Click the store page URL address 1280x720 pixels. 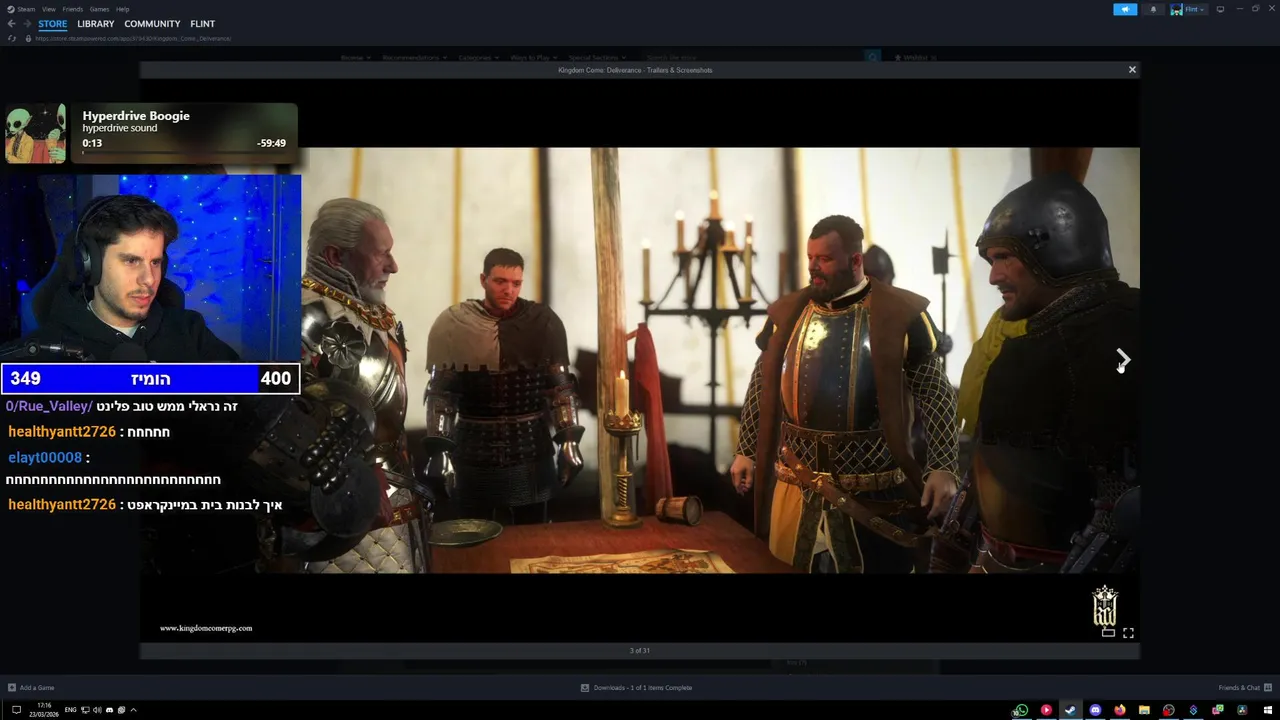[133, 38]
